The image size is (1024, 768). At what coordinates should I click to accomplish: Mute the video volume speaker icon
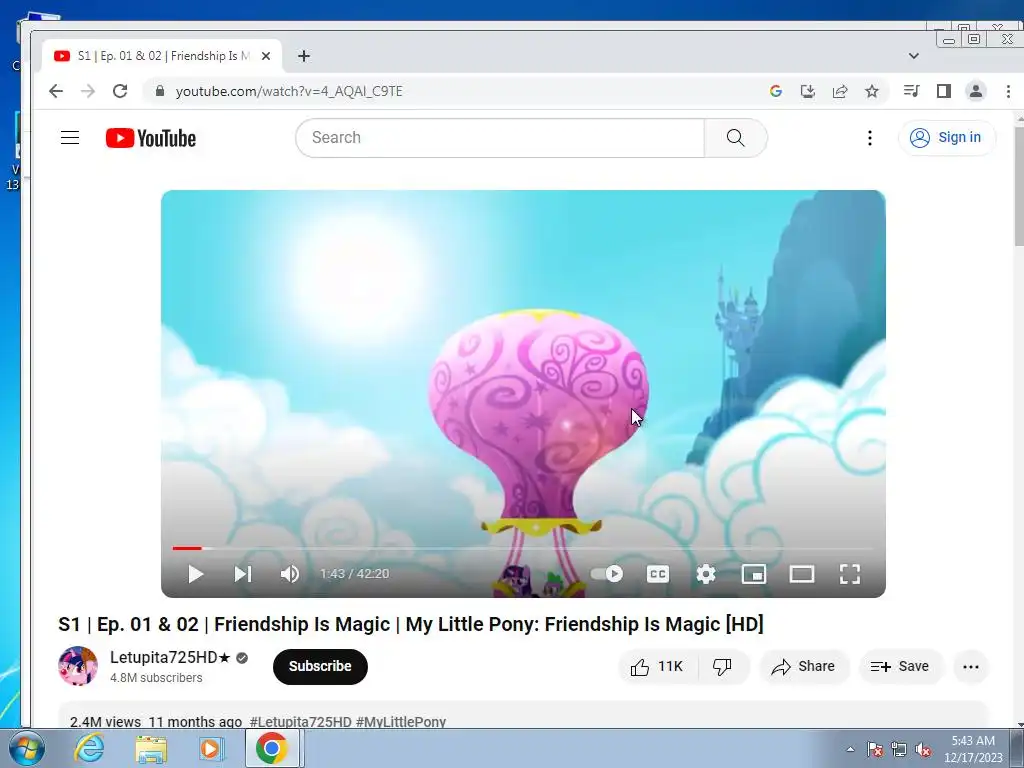pos(289,574)
